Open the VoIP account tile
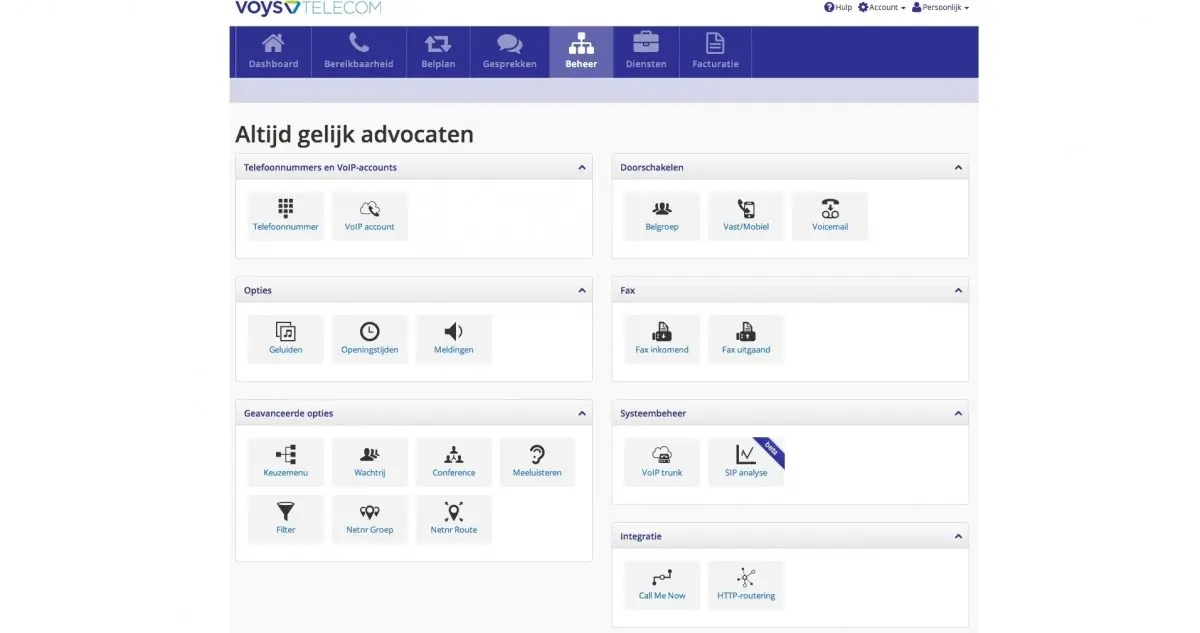This screenshot has height=633, width=1200. (x=370, y=216)
